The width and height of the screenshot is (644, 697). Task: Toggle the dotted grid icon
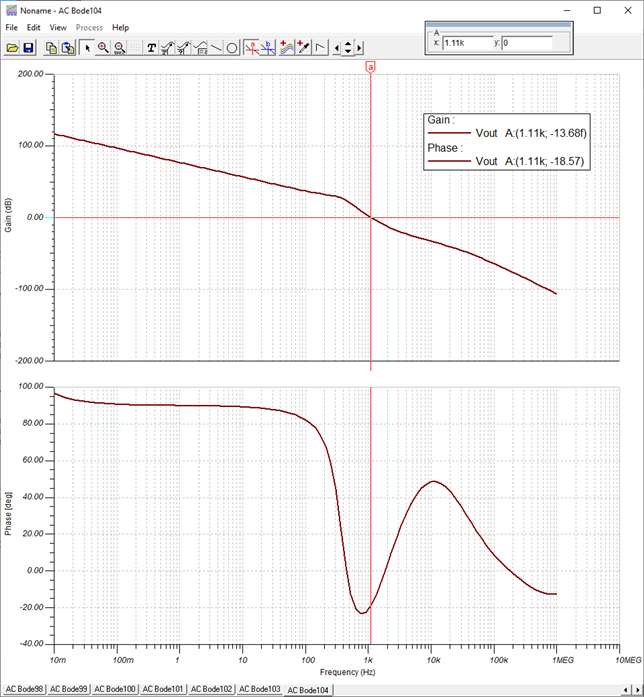pyautogui.click(x=135, y=48)
